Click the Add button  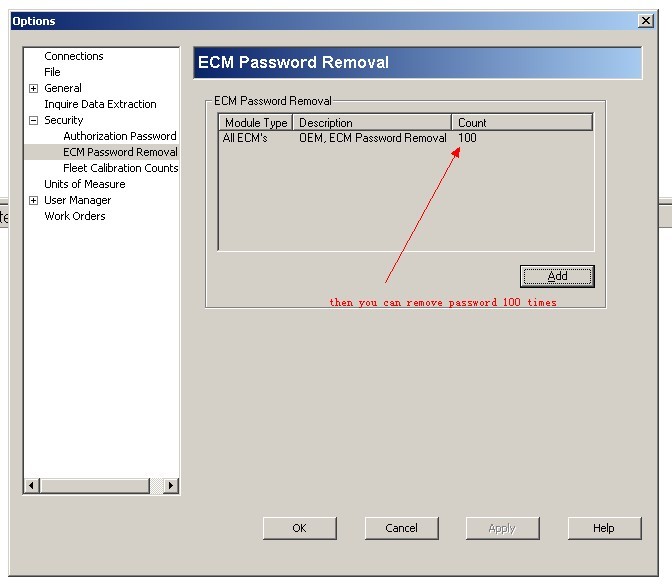[x=557, y=276]
